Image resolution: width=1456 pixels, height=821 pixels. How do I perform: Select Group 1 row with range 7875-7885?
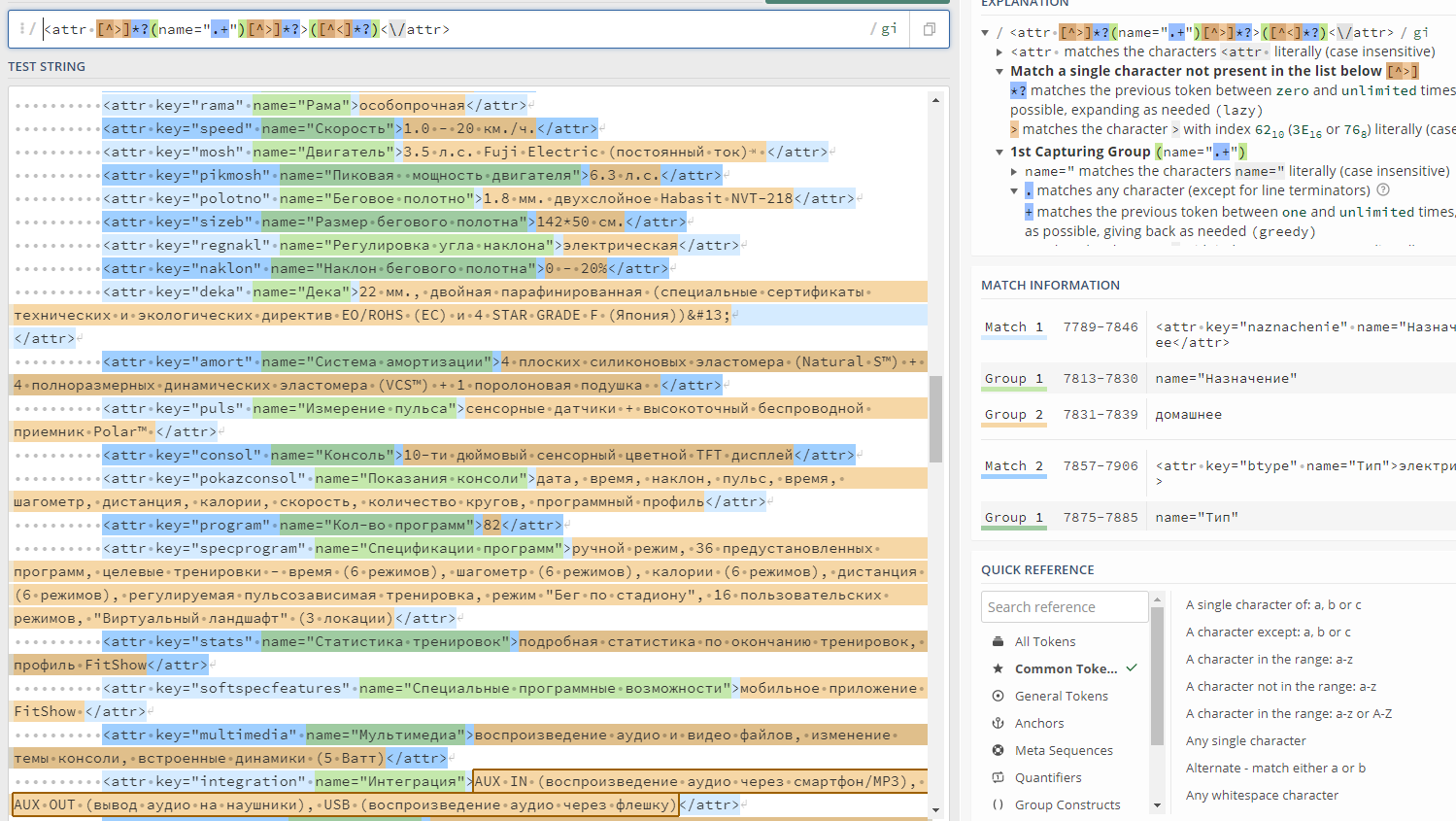click(x=1218, y=518)
